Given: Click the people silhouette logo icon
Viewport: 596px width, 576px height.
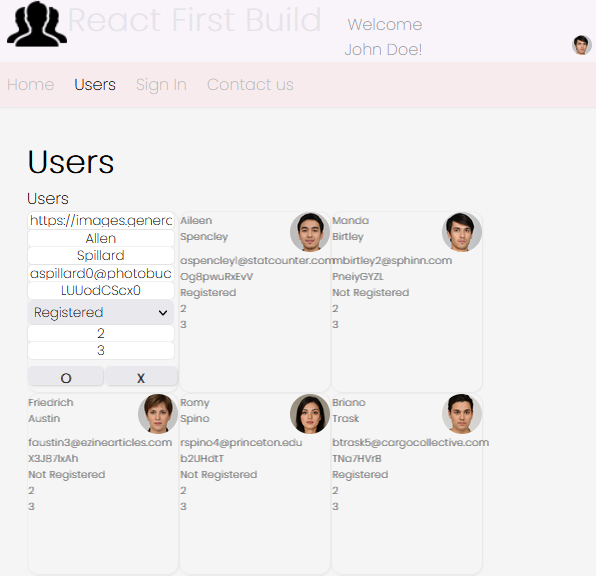Looking at the screenshot, I should pyautogui.click(x=37, y=24).
